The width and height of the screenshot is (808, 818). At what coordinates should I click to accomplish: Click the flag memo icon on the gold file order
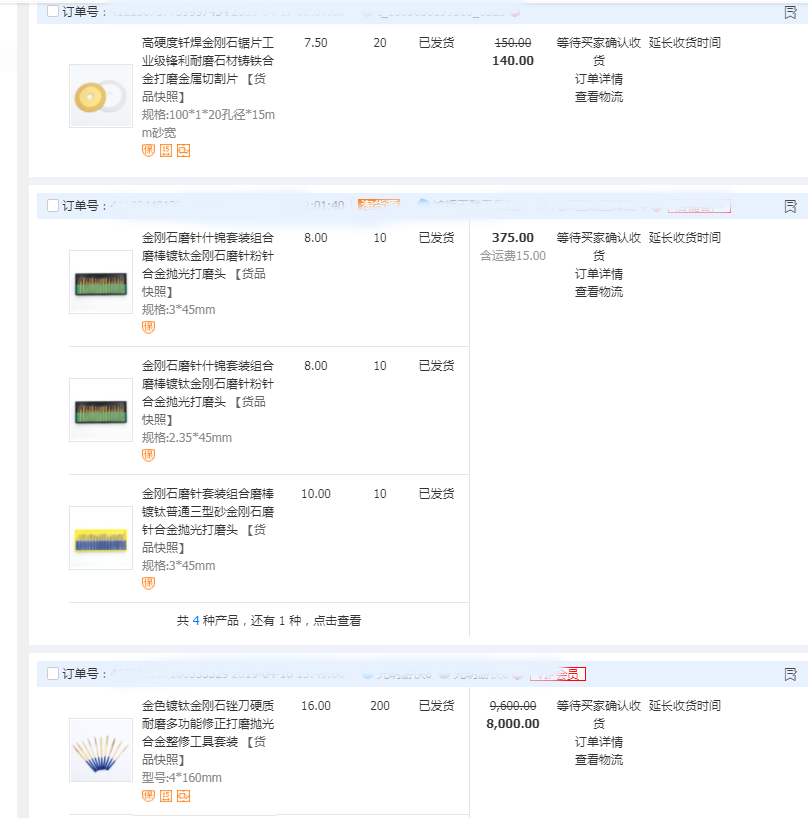792,676
